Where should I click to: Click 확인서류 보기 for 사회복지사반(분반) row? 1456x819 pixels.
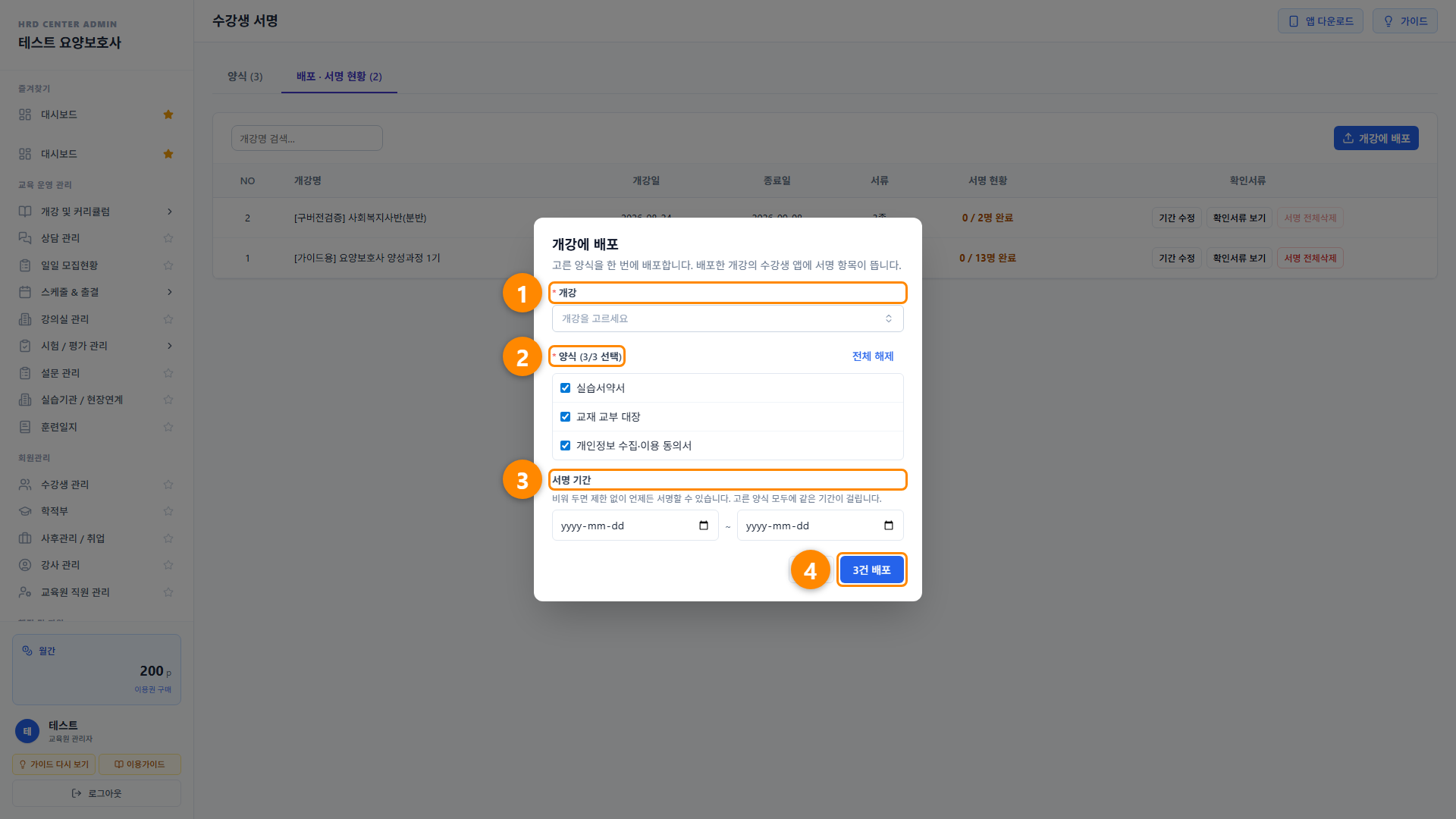(x=1239, y=218)
